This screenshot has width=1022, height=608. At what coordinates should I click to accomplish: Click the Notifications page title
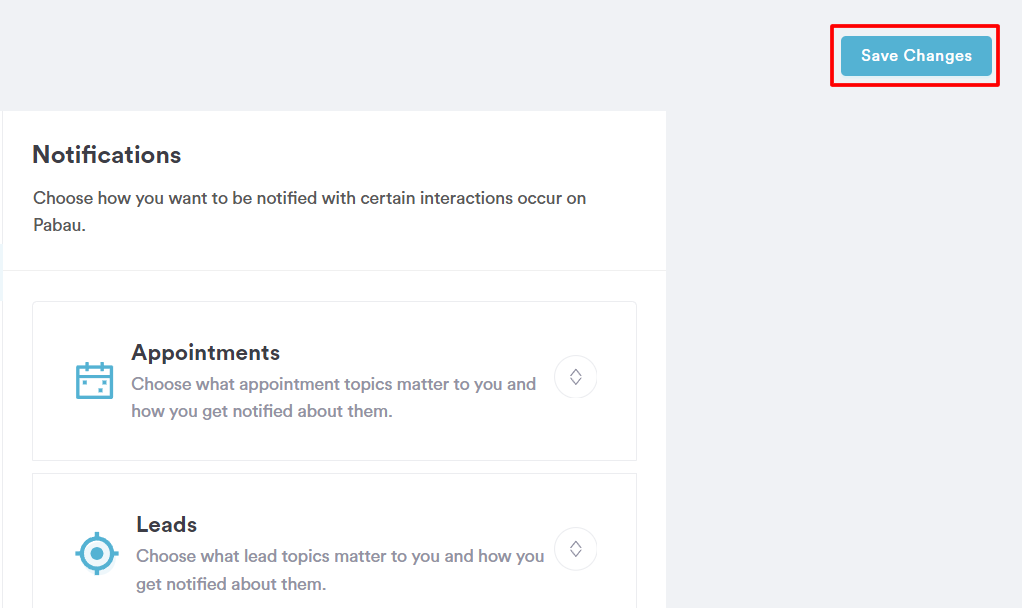click(107, 155)
